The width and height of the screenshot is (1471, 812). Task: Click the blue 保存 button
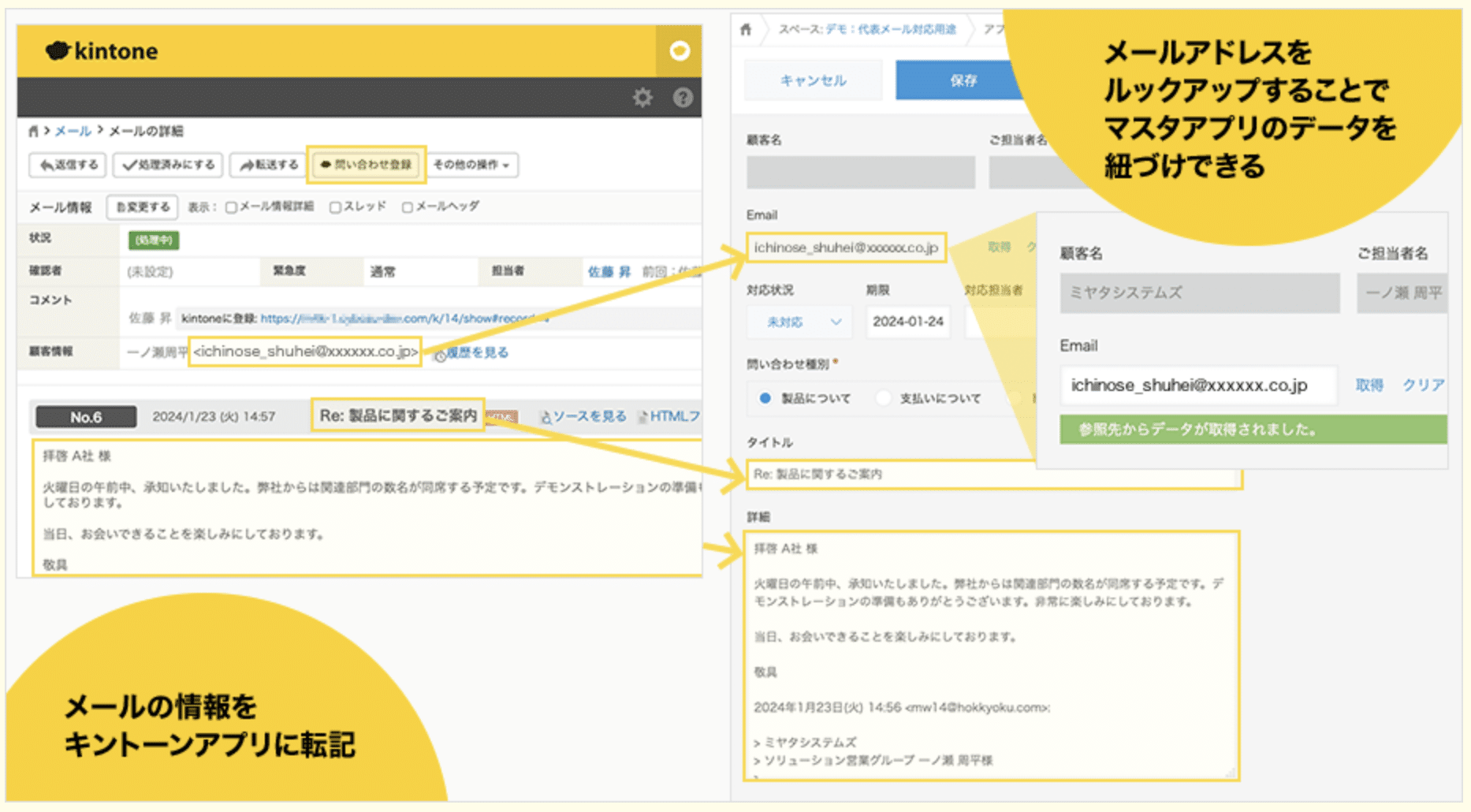tap(963, 80)
